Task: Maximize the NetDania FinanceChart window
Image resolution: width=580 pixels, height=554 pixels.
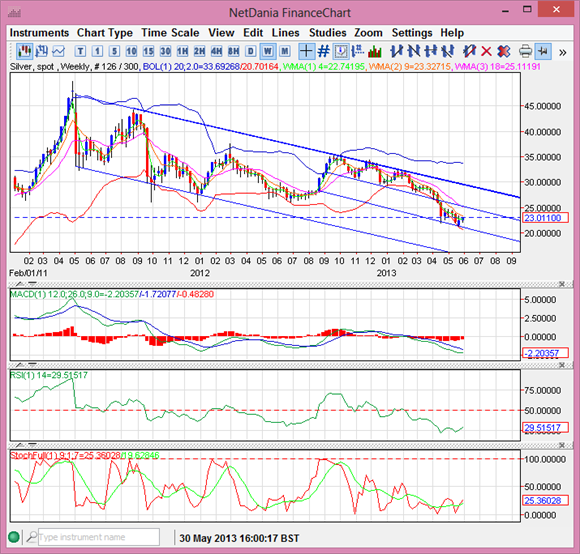Action: click(527, 10)
